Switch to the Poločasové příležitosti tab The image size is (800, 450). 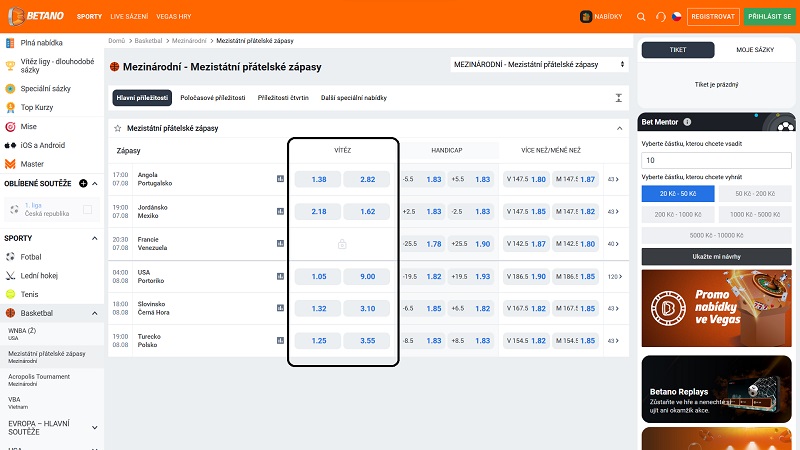(214, 98)
